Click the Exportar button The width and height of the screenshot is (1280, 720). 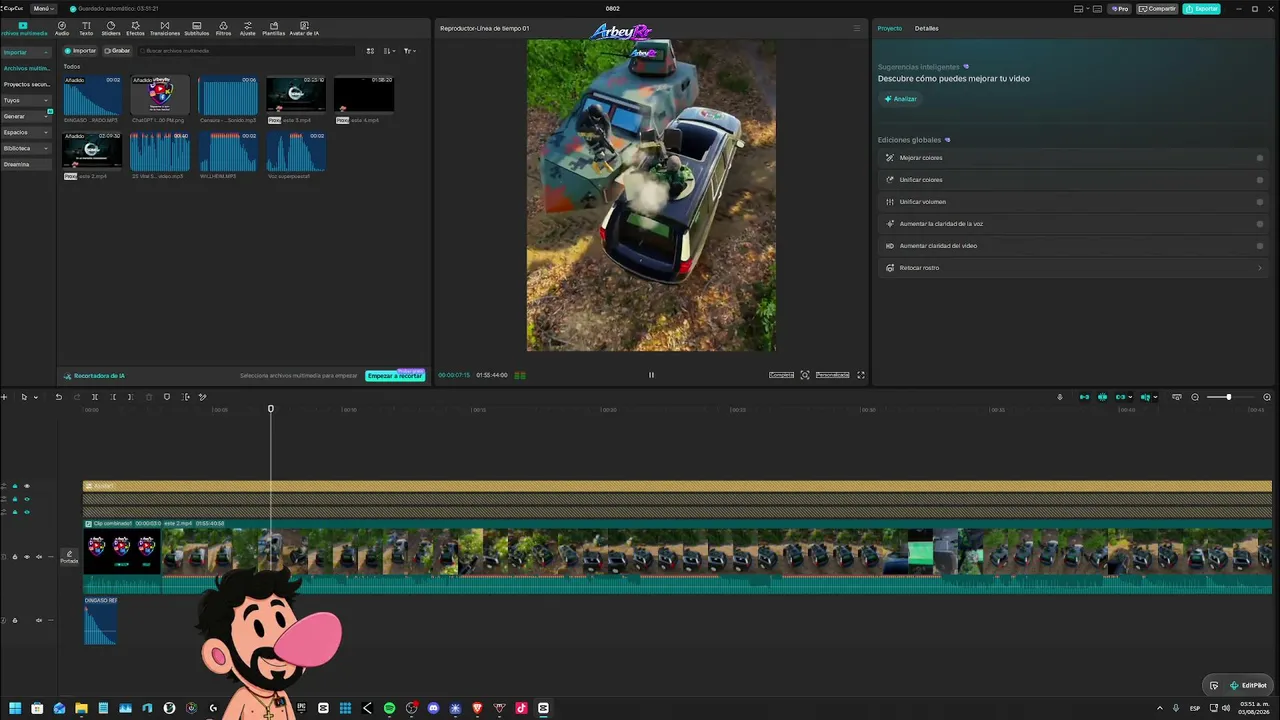pyautogui.click(x=1201, y=9)
